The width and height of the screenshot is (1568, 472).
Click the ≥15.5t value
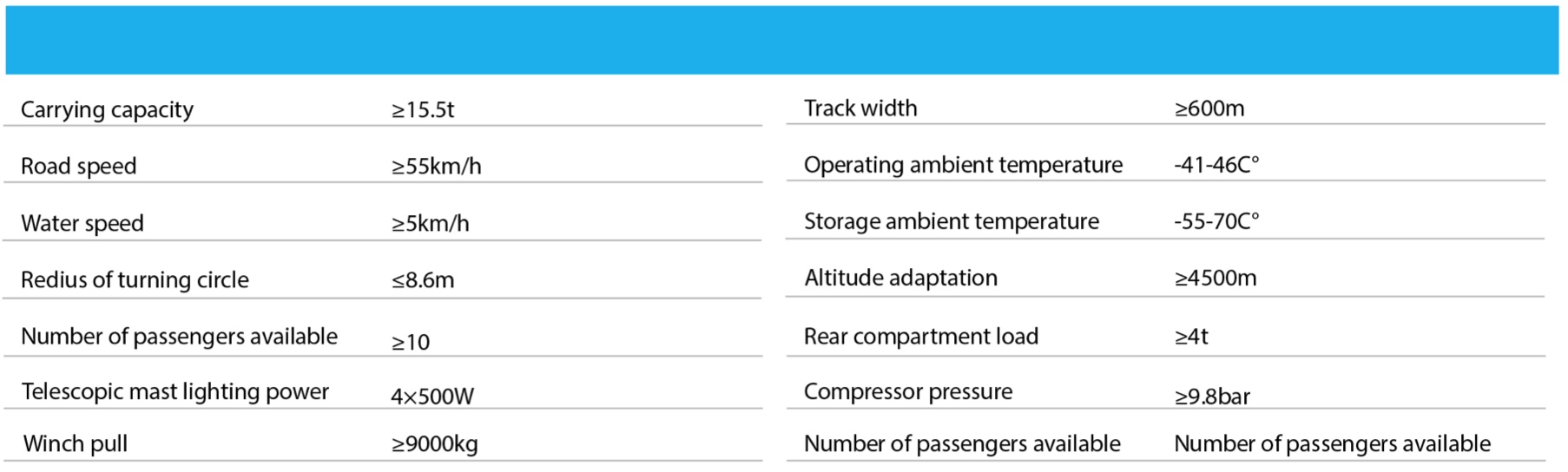(x=423, y=110)
